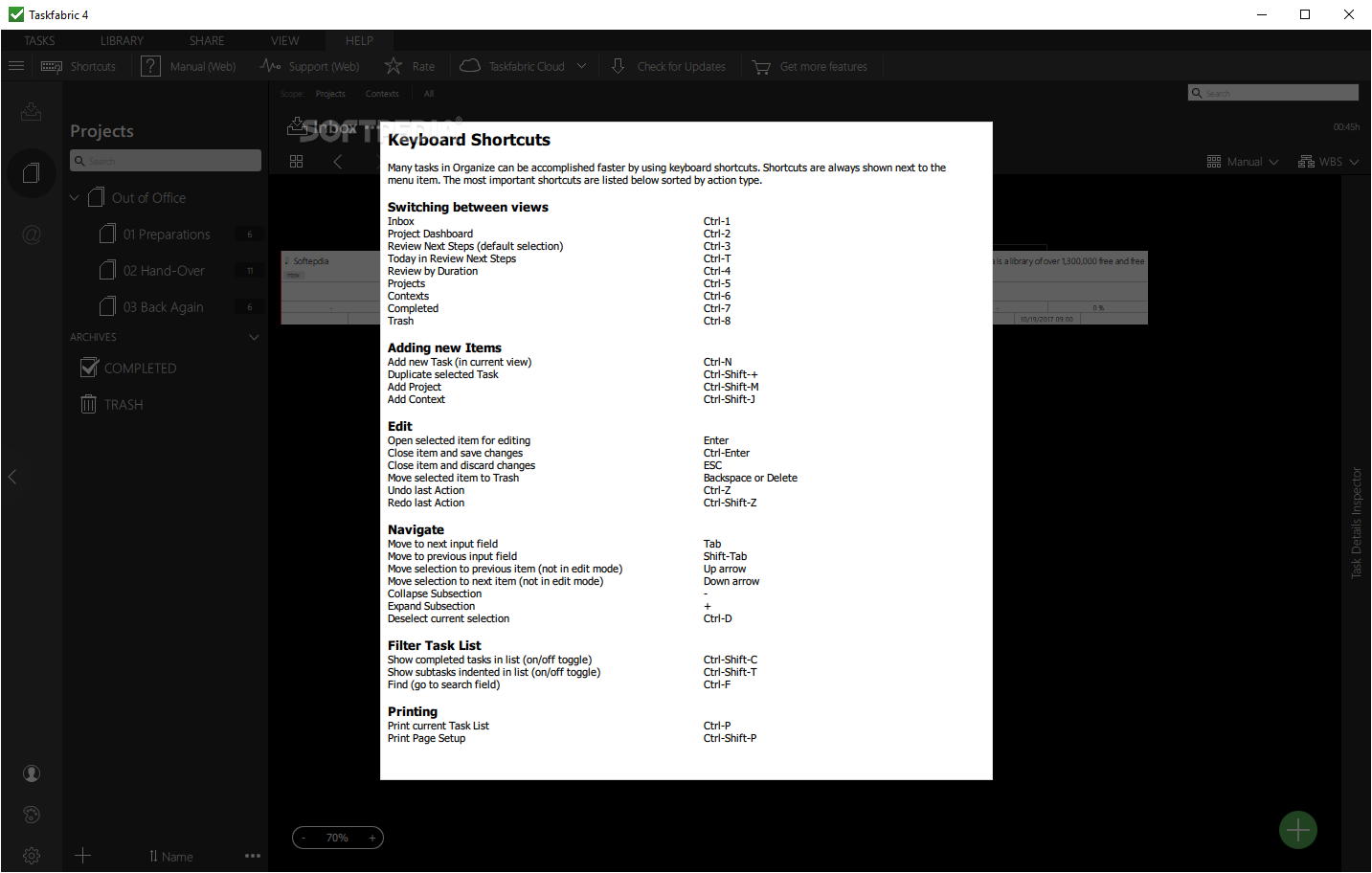
Task: Collapse the Out of Office project
Action: tap(75, 198)
